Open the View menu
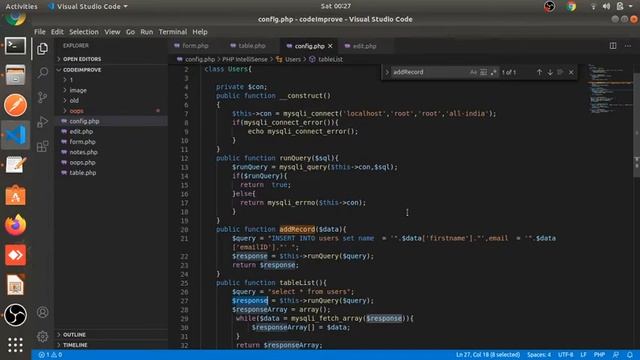This screenshot has height=360, width=640. click(112, 32)
